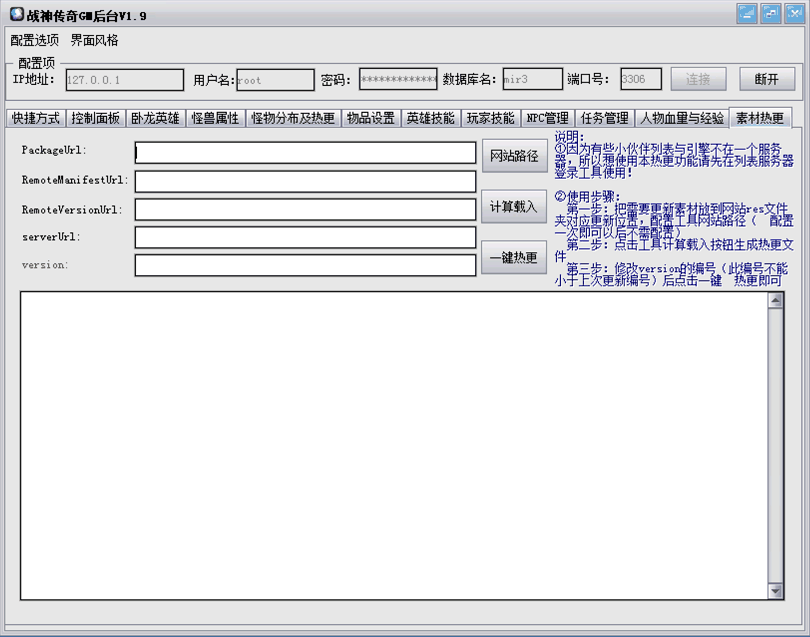The width and height of the screenshot is (810, 637).
Task: Click the 用户名 input field
Action: pos(275,80)
